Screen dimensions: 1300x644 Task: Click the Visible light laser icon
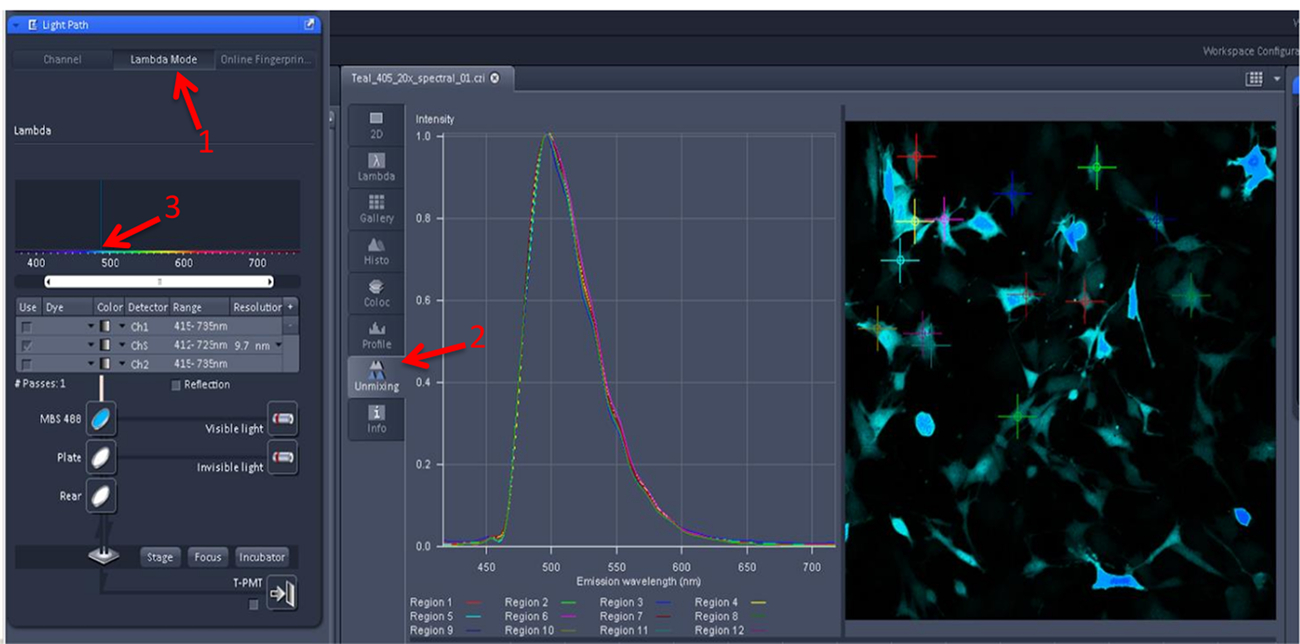point(283,419)
